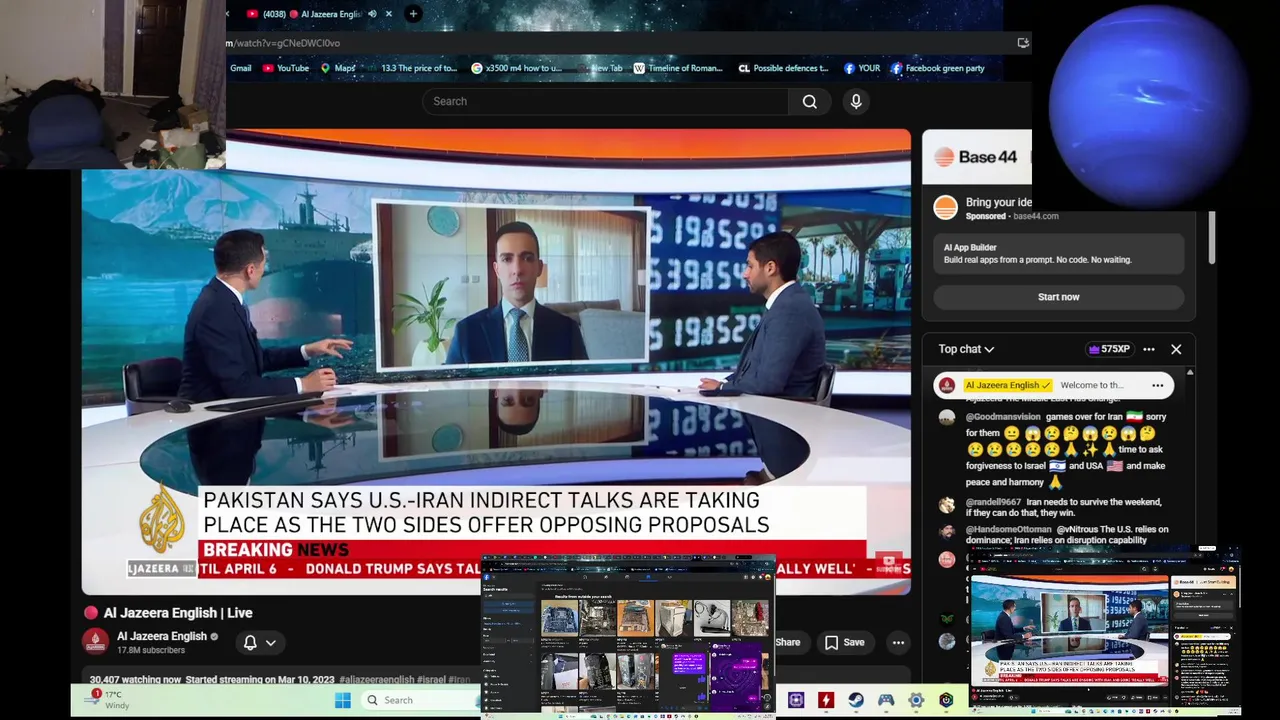
Task: Expand the subscription notification dropdown arrow
Action: pyautogui.click(x=270, y=642)
